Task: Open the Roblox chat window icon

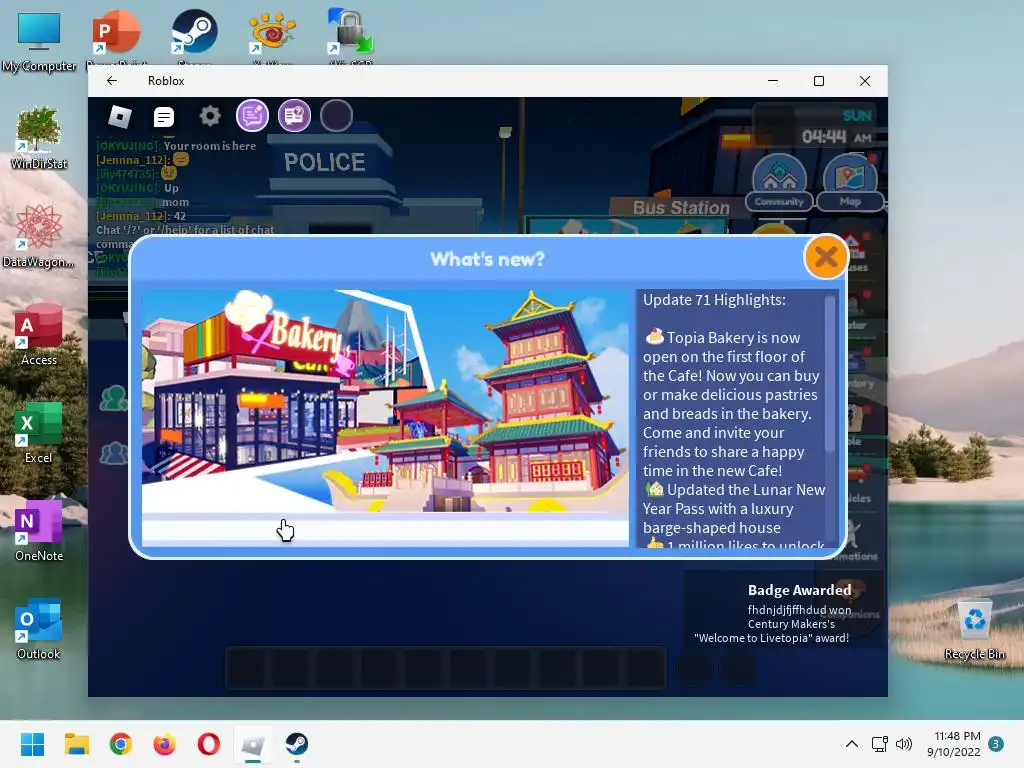Action: coord(164,117)
